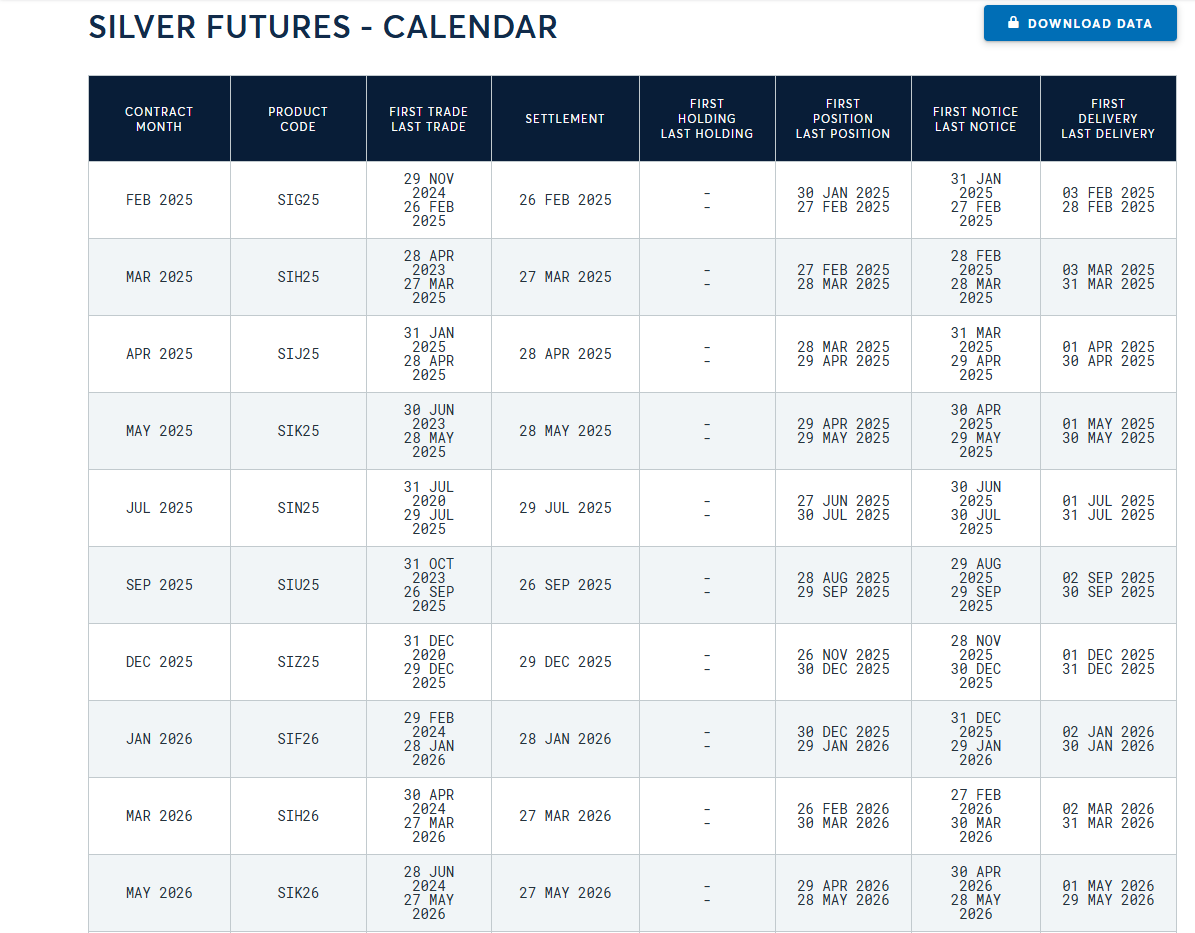1195x933 pixels.
Task: Click the Settlement column header
Action: [x=565, y=119]
